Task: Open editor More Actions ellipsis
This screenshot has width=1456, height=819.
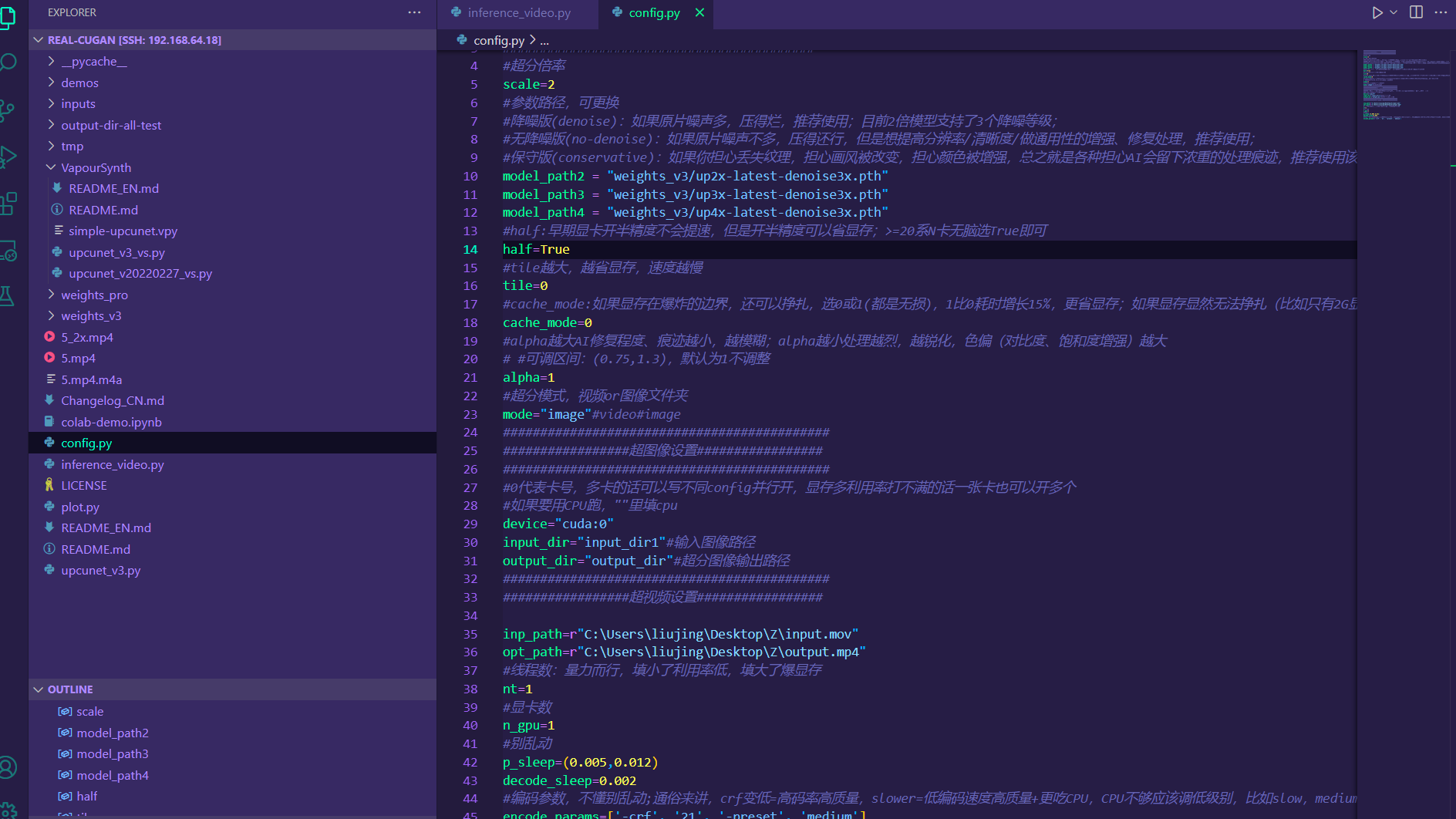Action: [1441, 12]
